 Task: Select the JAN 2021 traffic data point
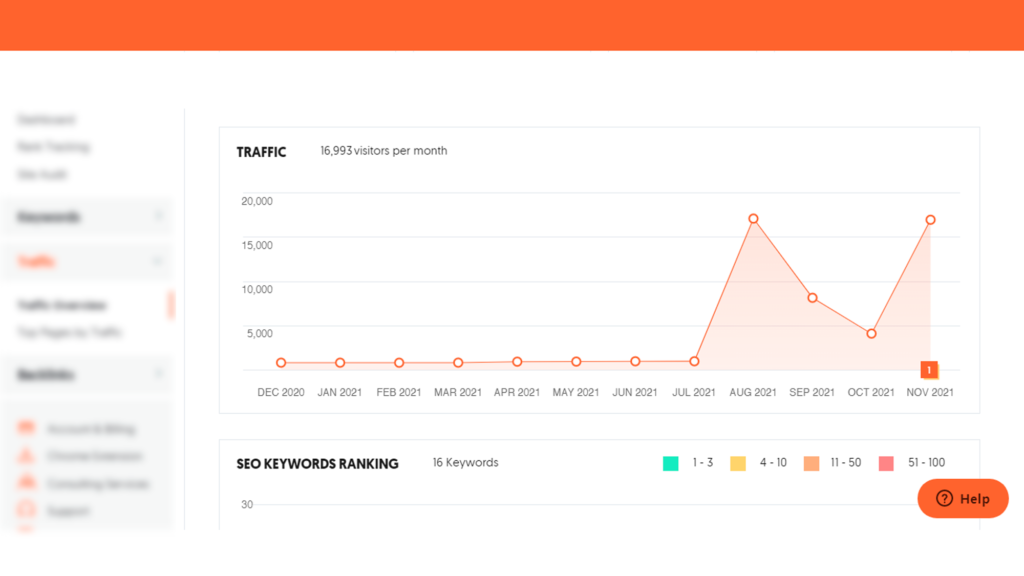click(340, 362)
